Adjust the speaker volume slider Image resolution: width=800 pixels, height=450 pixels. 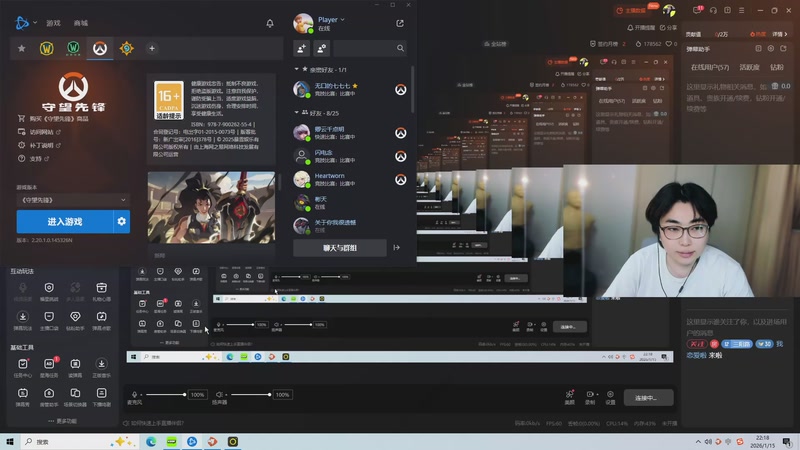tap(249, 394)
